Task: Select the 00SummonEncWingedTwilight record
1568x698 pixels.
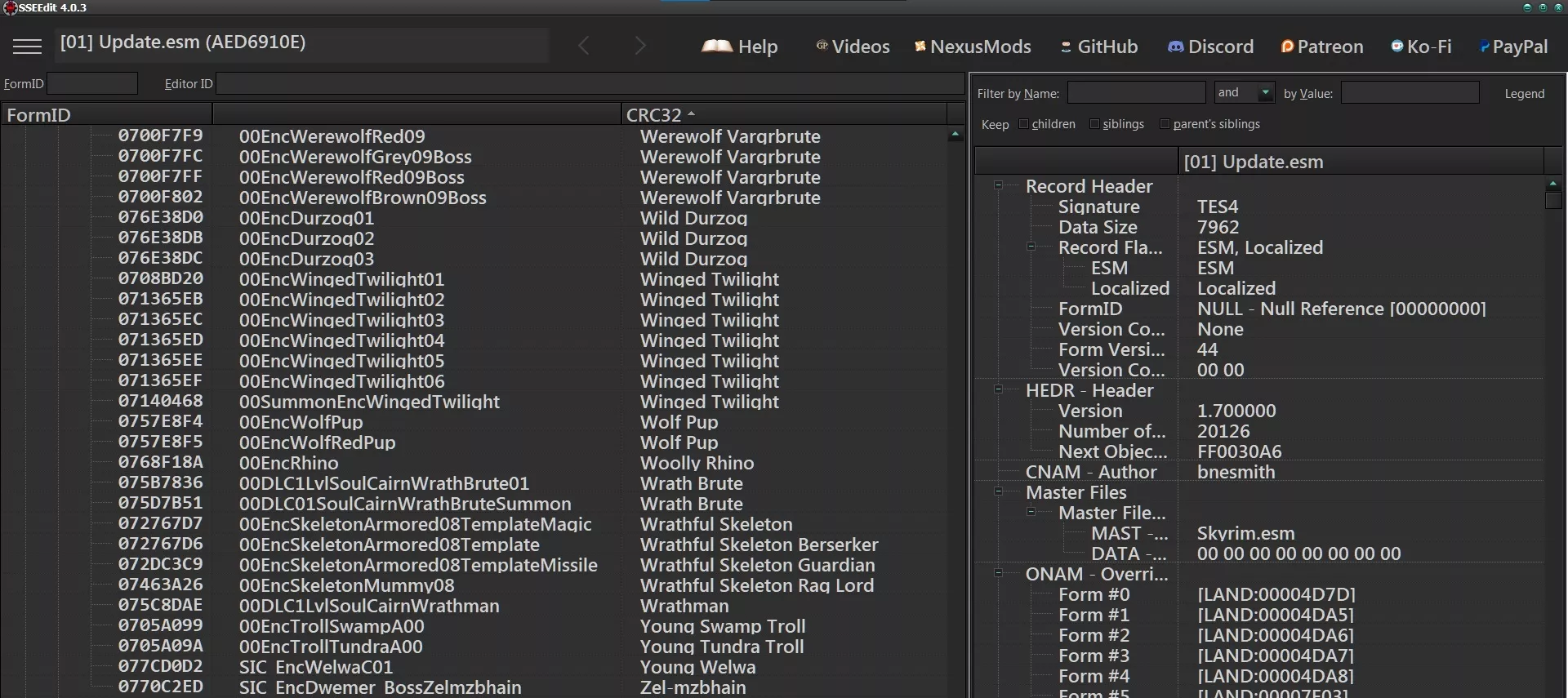Action: 369,402
